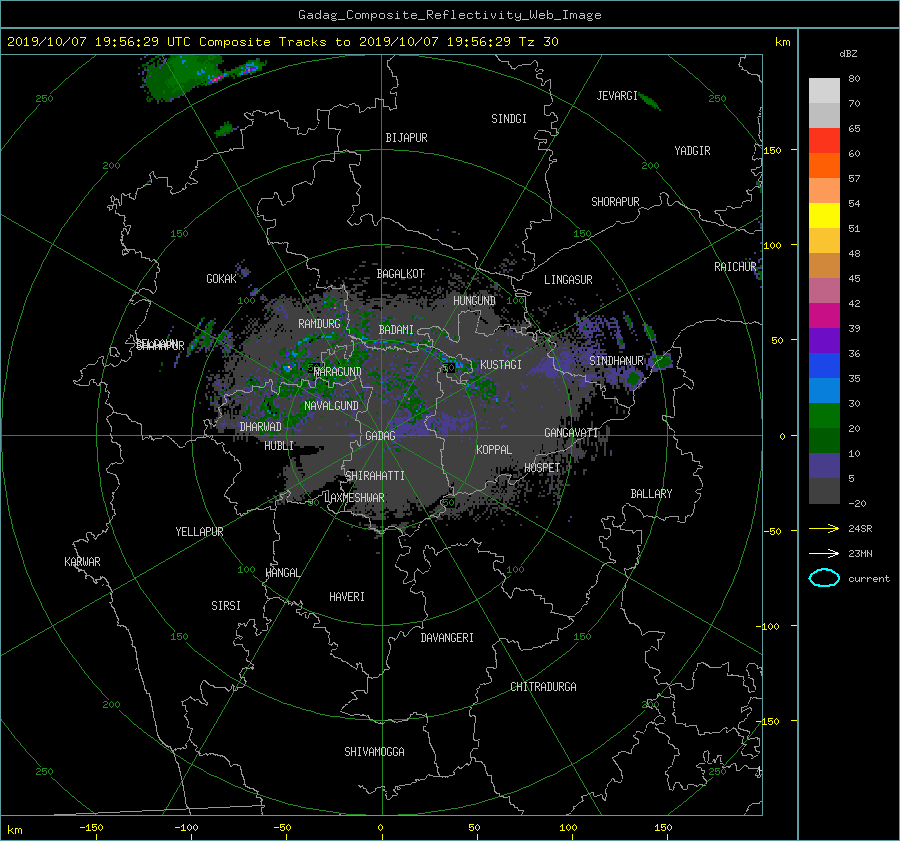Pick the indigo 10-5 dBZ swatch
This screenshot has width=900, height=841.
click(x=824, y=465)
